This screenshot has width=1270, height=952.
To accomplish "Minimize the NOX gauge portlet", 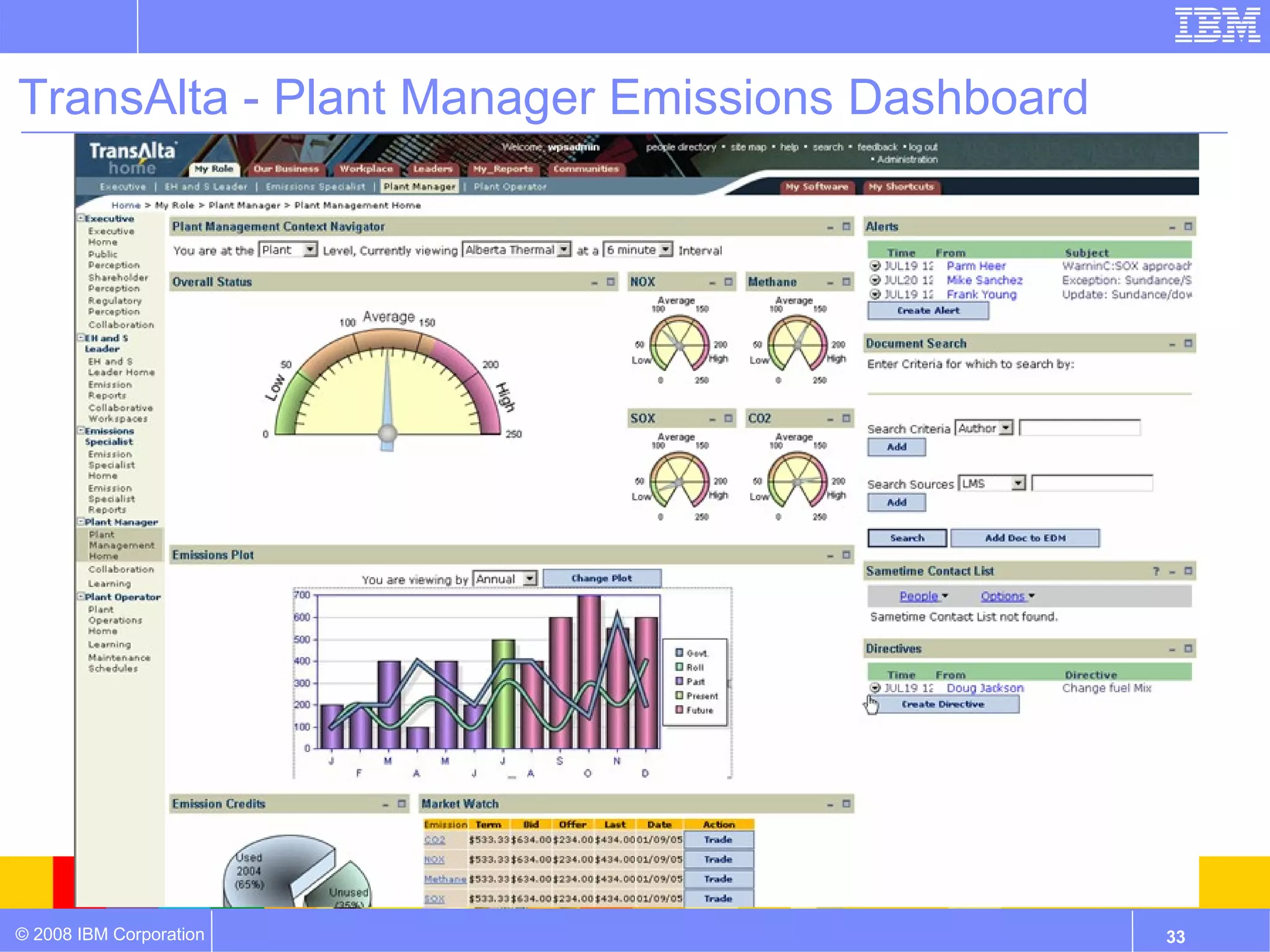I will 713,283.
